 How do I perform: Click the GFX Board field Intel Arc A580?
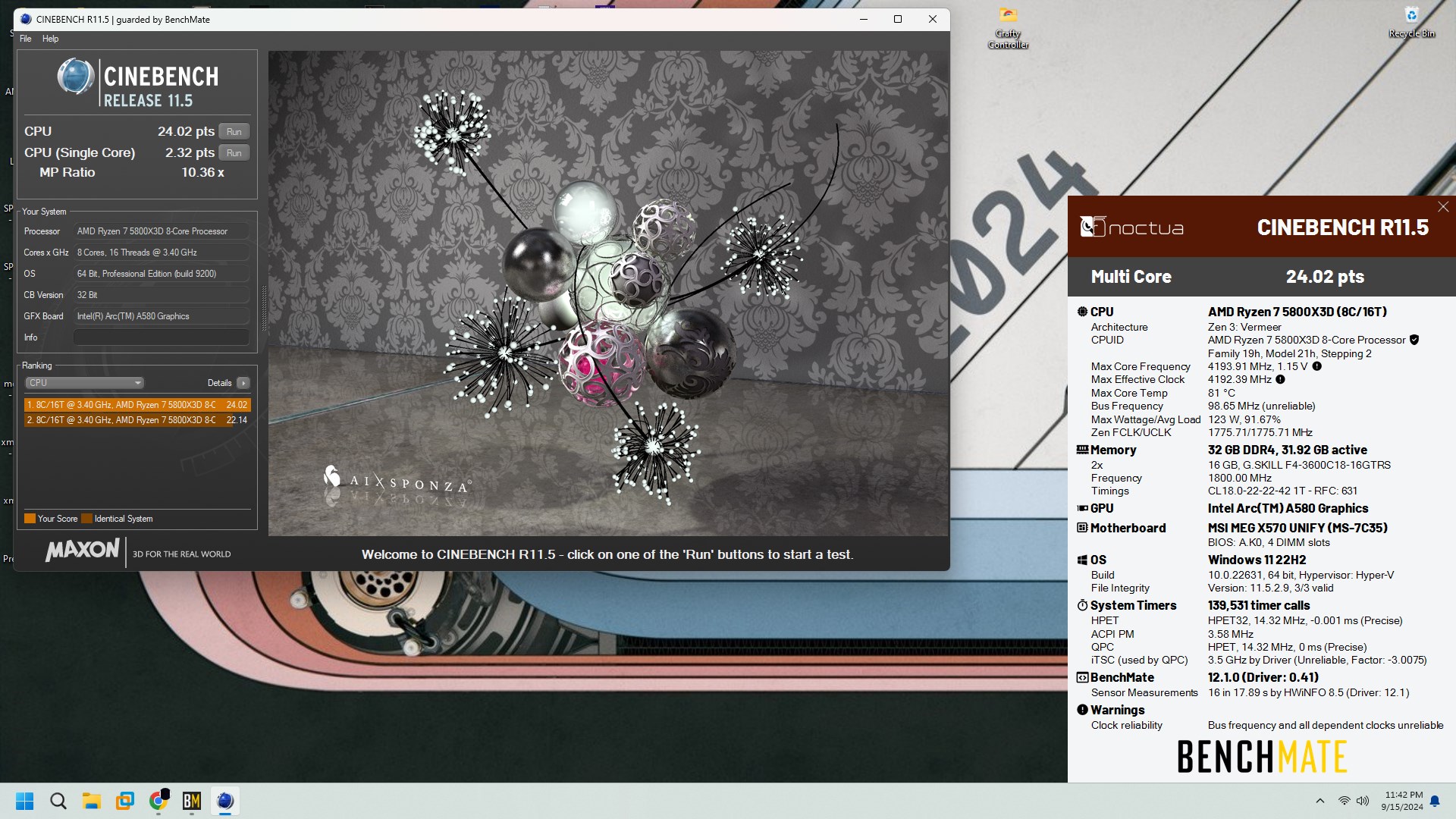tap(161, 316)
